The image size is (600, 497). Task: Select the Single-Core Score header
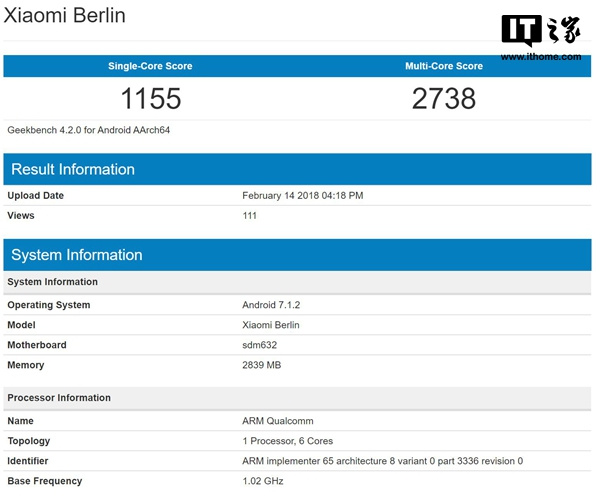coord(150,66)
